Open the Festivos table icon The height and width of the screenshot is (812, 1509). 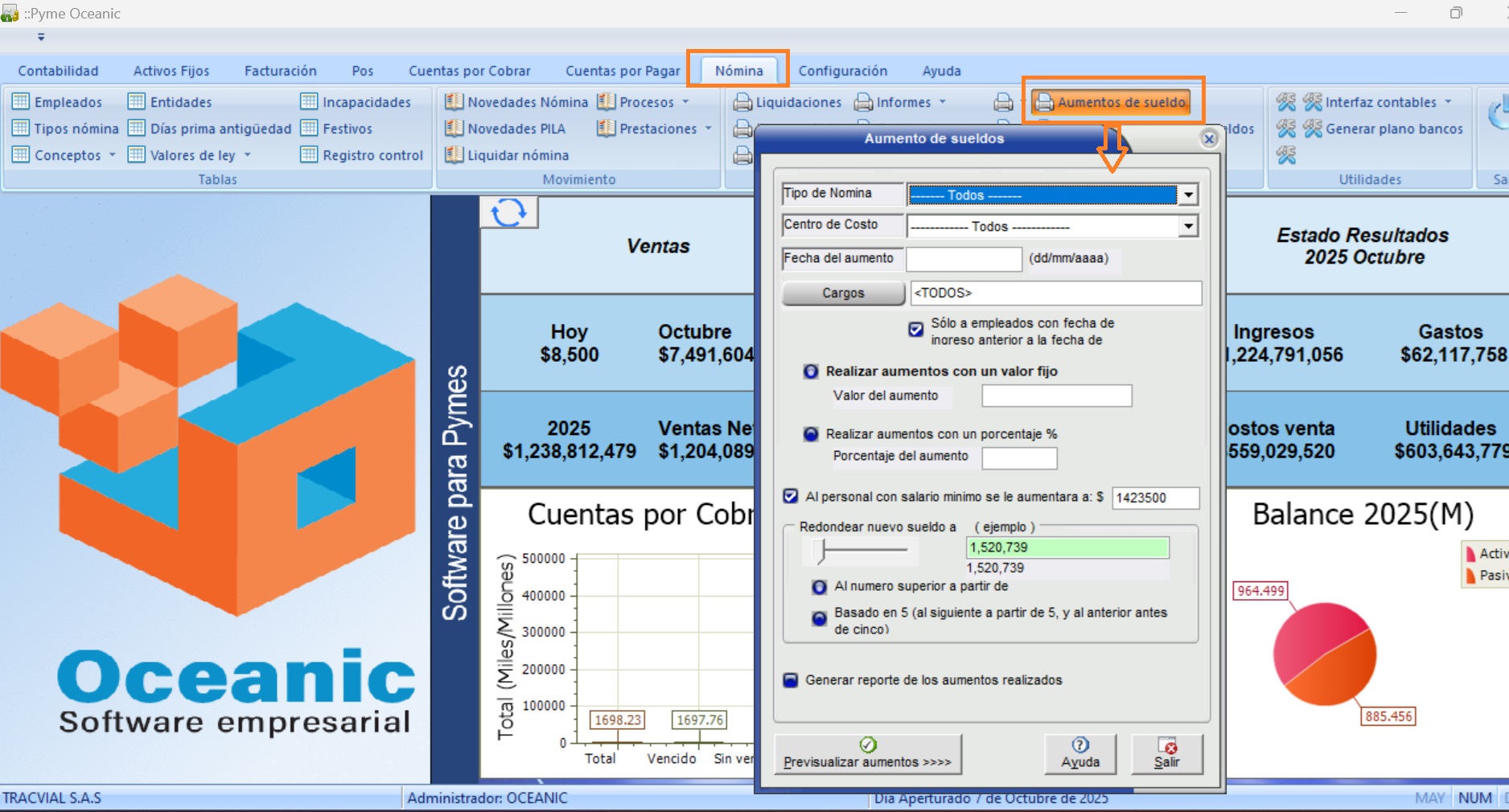click(x=309, y=129)
